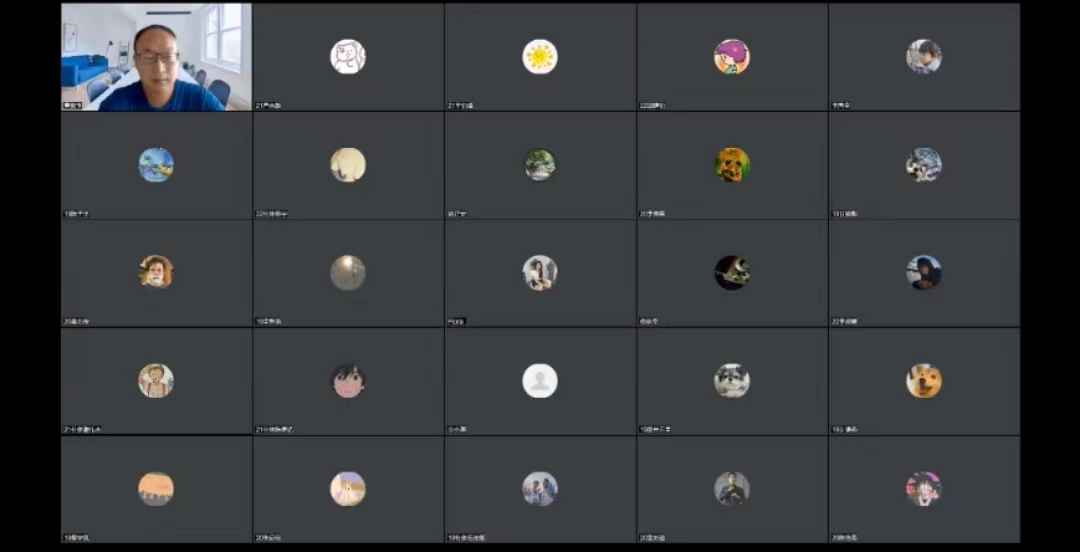This screenshot has height=552, width=1080.
Task: Click the yellow sun avatar
Action: [540, 57]
